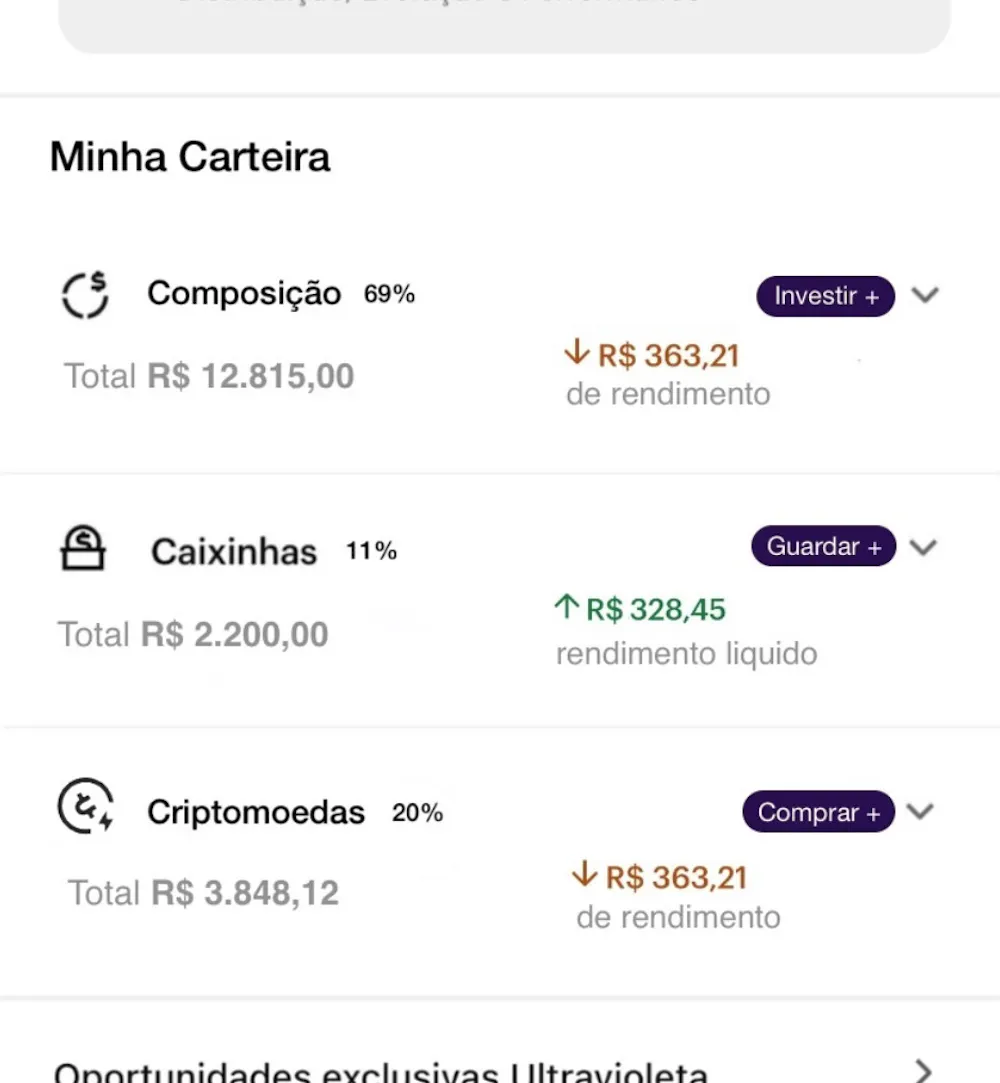Expand the Criptomoedas section chevron
The width and height of the screenshot is (1000, 1083).
point(920,811)
